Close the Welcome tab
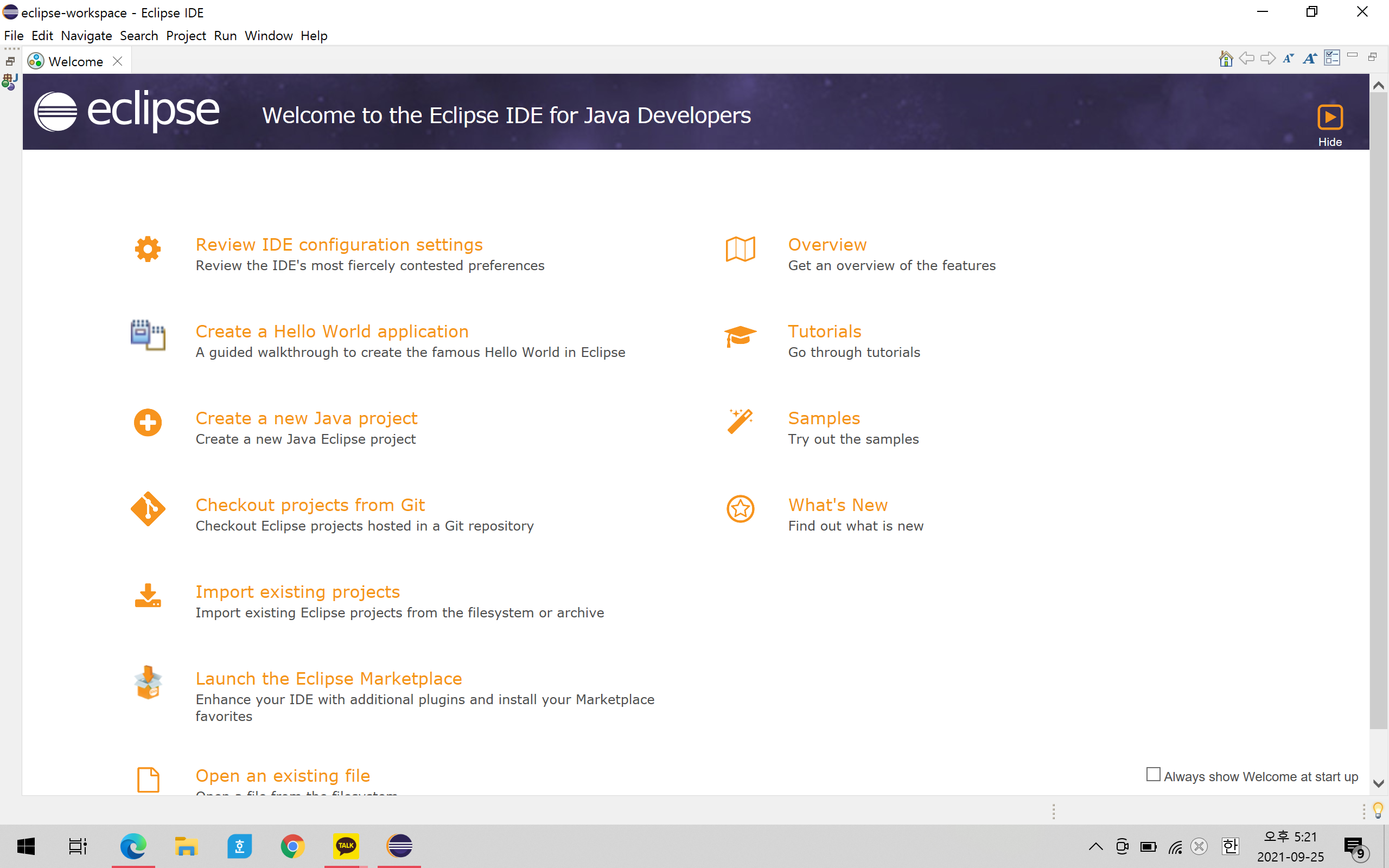The width and height of the screenshot is (1389, 868). [x=118, y=61]
